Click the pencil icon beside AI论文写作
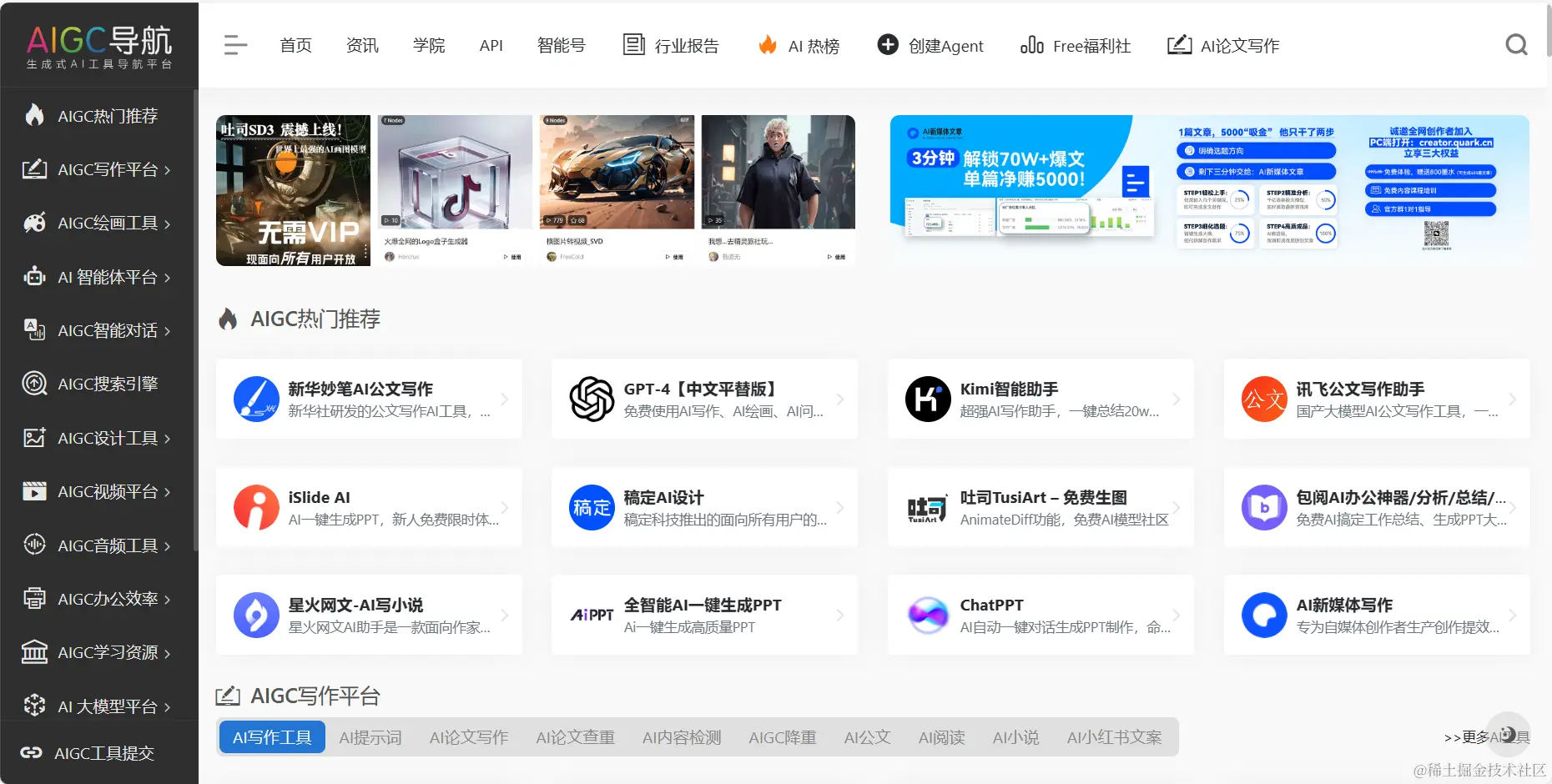The image size is (1552, 784). pos(1179,45)
